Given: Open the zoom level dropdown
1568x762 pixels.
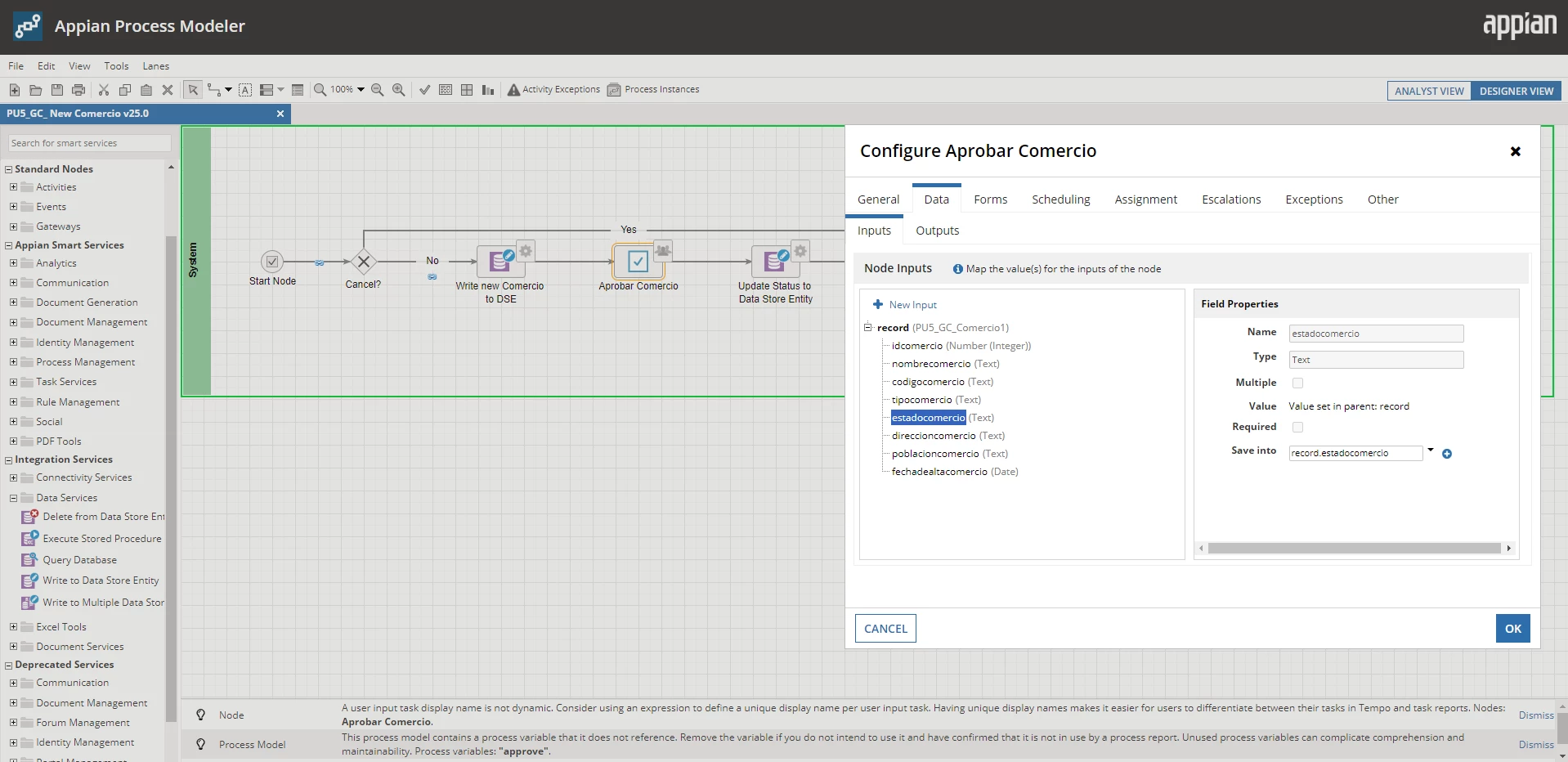Looking at the screenshot, I should pyautogui.click(x=361, y=90).
